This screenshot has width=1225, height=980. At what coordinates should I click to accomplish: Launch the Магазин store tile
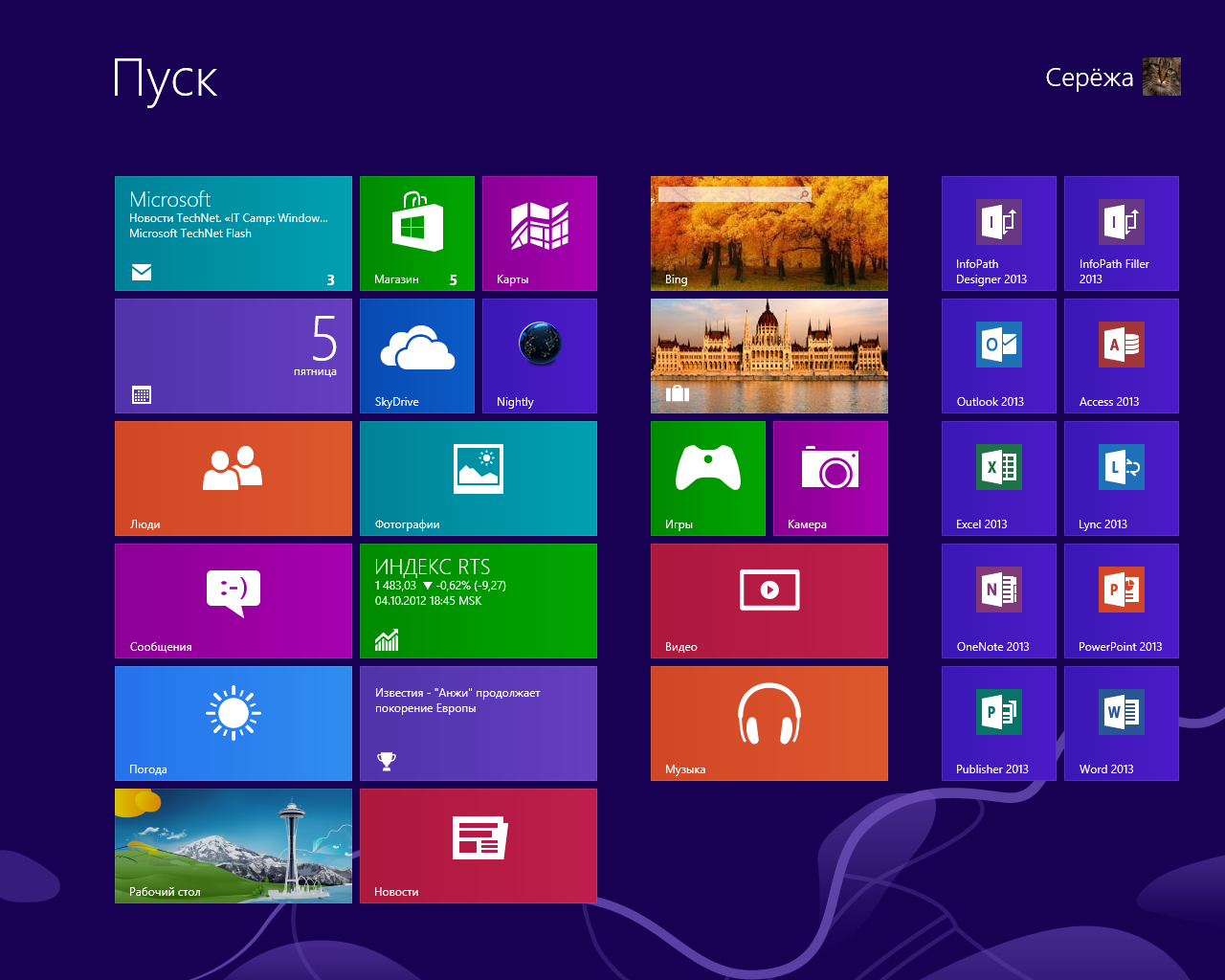pyautogui.click(x=417, y=234)
